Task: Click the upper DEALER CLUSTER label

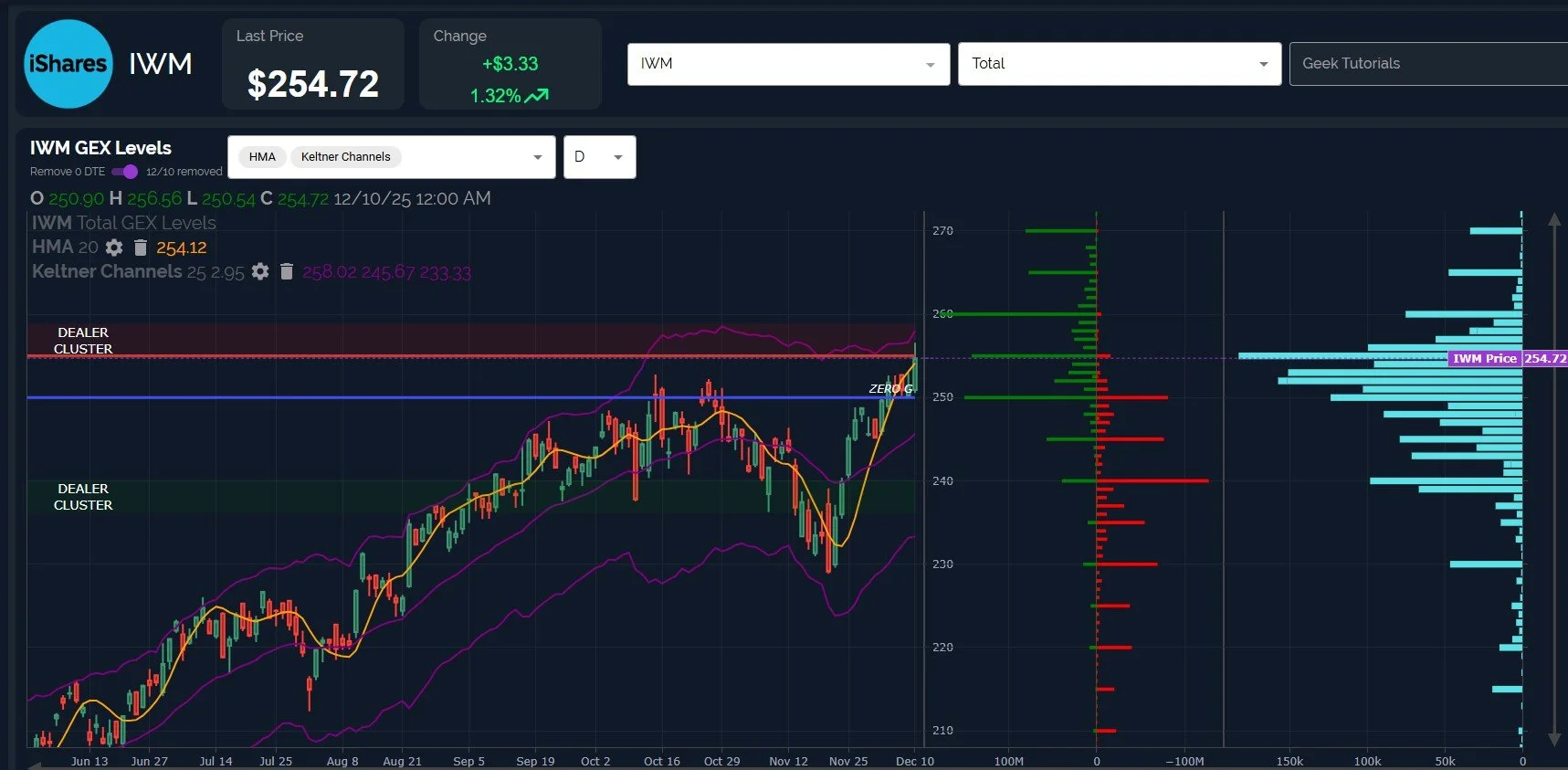Action: point(83,341)
